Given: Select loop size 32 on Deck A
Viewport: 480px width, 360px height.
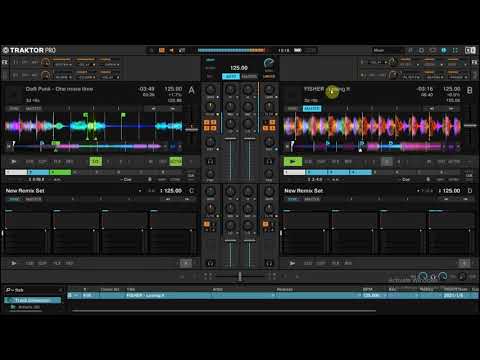Looking at the screenshot, I should [x=96, y=162].
